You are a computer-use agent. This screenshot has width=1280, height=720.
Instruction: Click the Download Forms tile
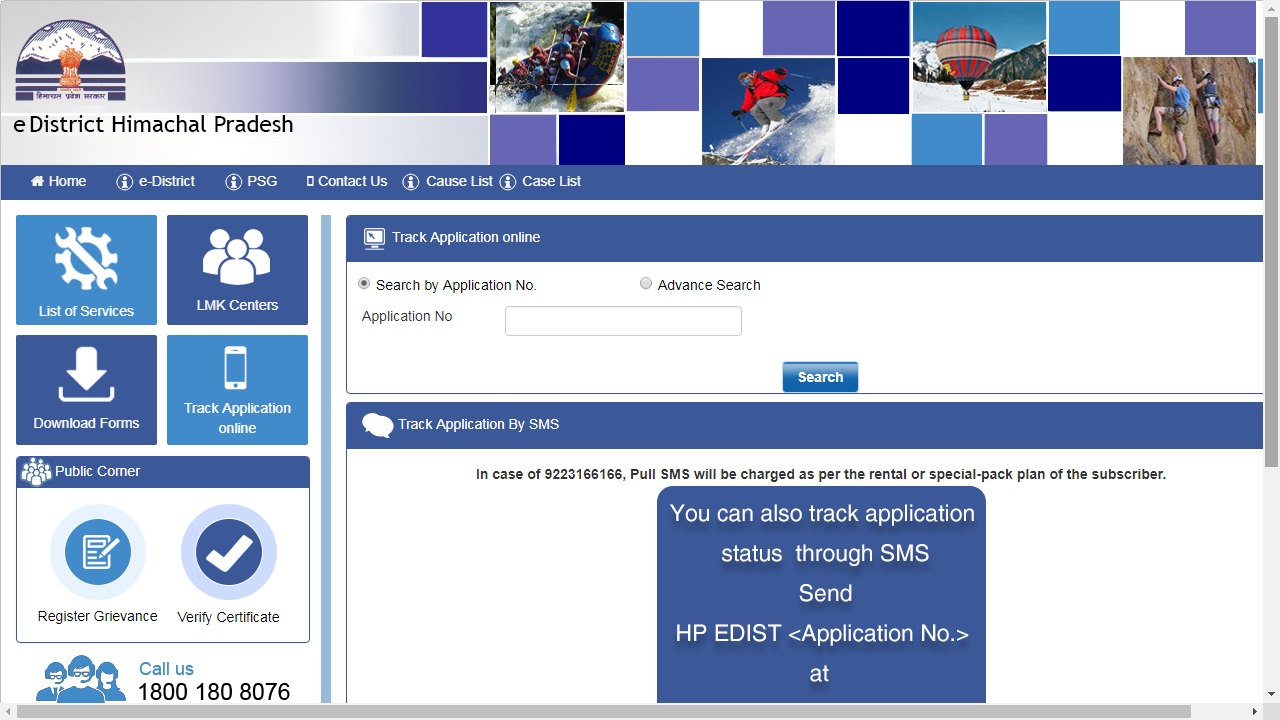pos(86,390)
